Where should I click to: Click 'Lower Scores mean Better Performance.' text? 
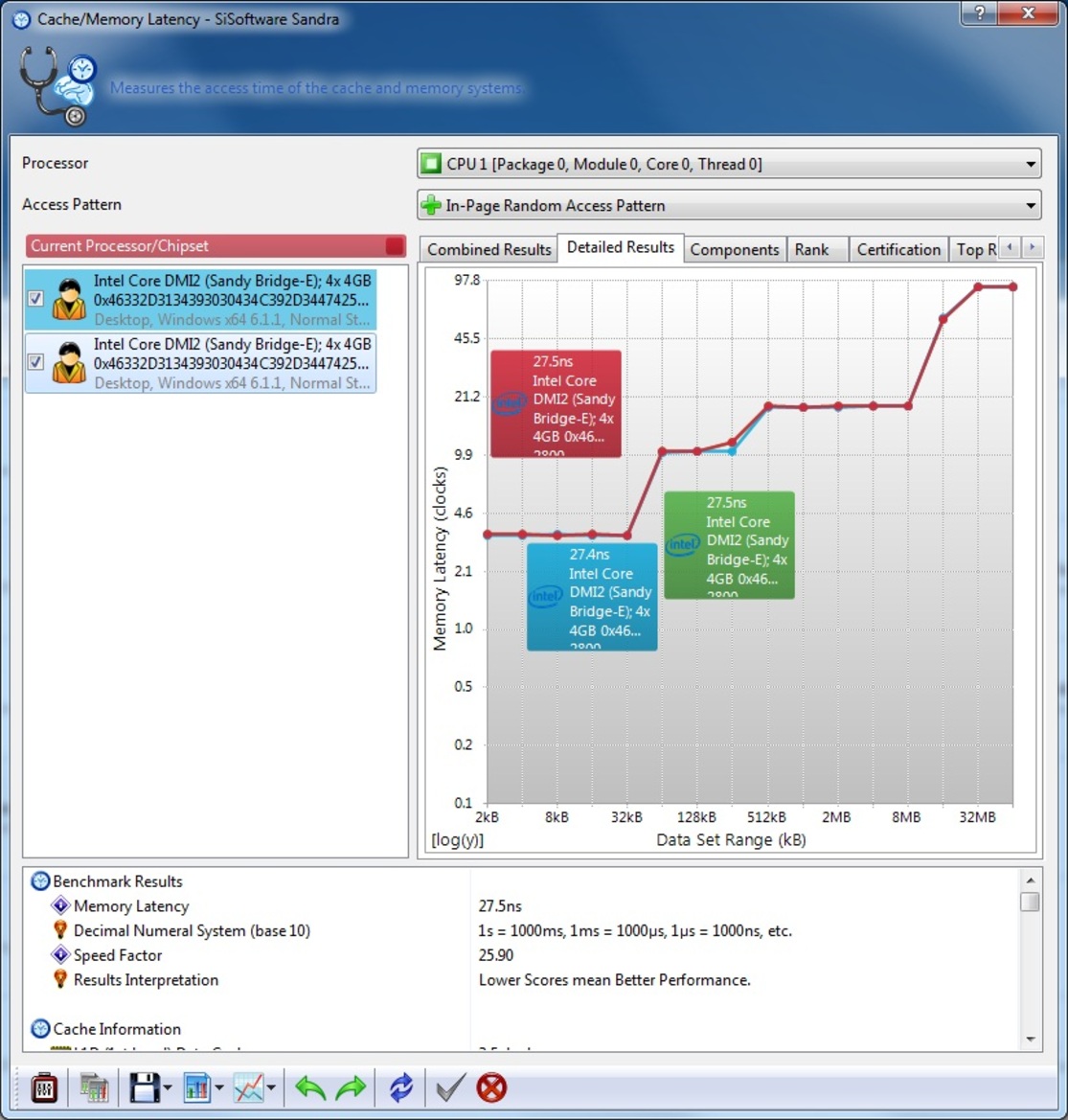[615, 980]
